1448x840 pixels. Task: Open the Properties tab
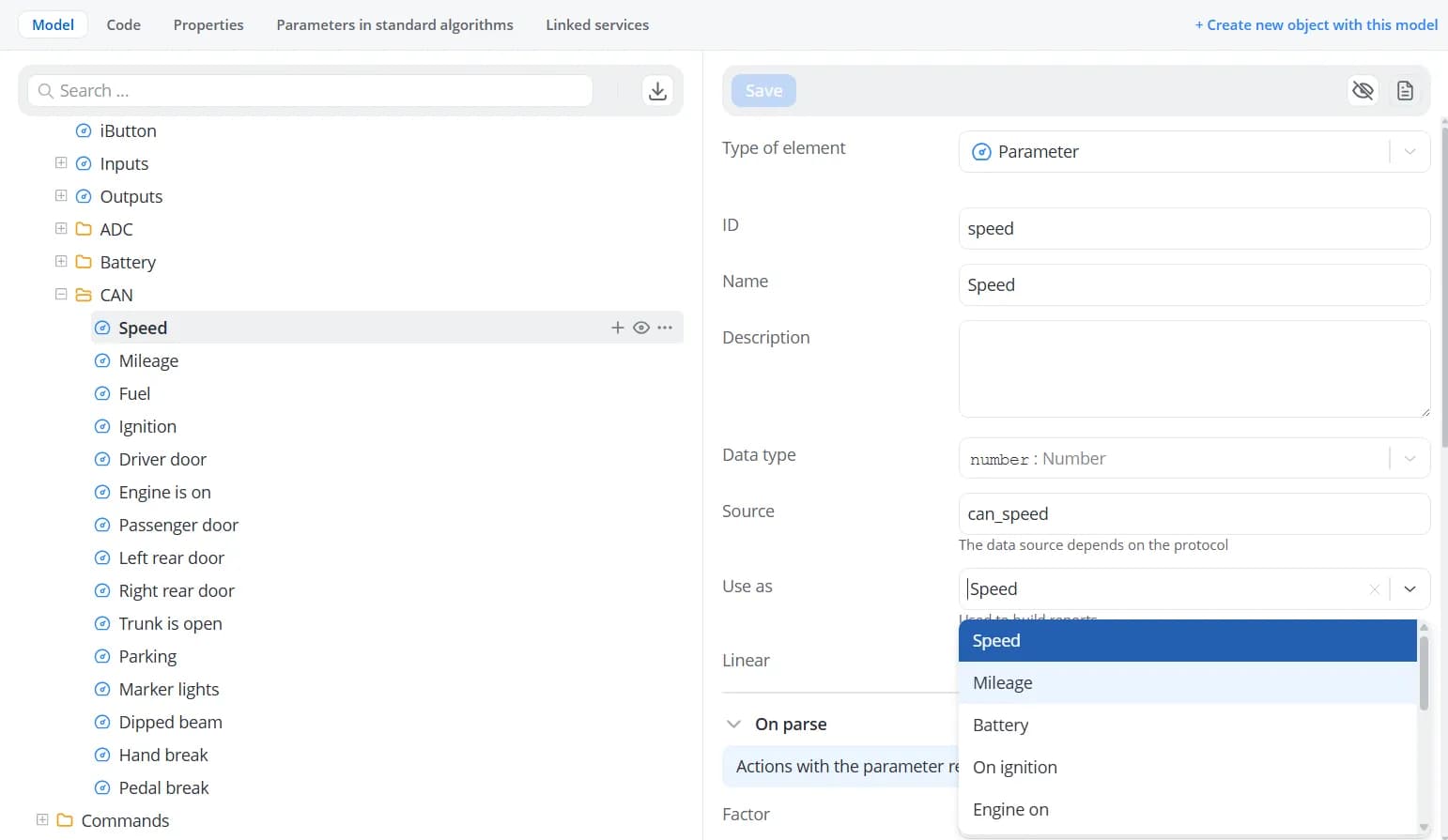pos(208,25)
